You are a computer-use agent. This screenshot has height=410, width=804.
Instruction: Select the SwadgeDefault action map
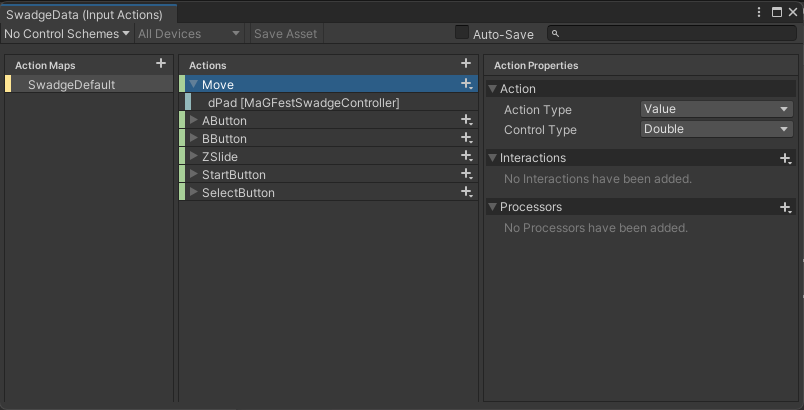click(x=71, y=85)
